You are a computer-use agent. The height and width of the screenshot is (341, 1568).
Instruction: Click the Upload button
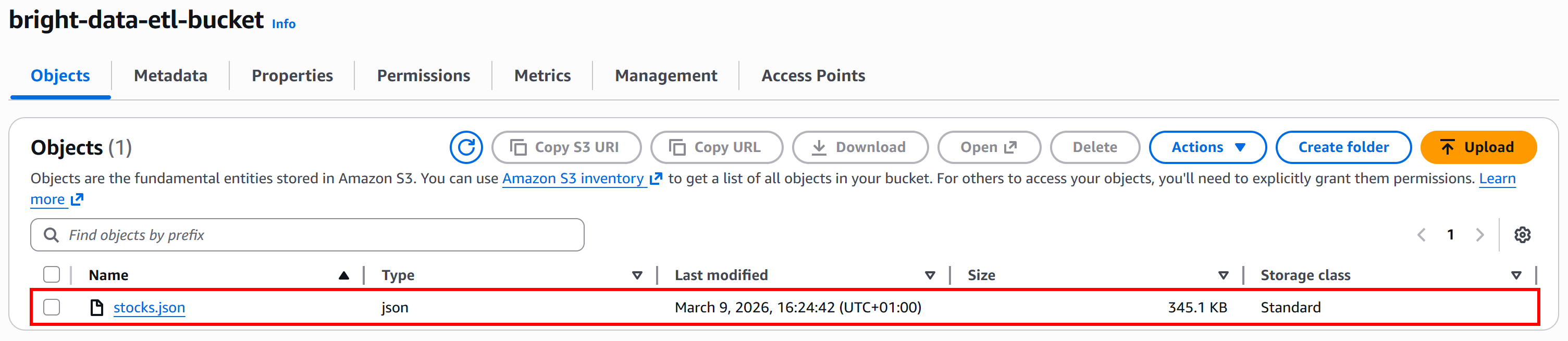1478,147
